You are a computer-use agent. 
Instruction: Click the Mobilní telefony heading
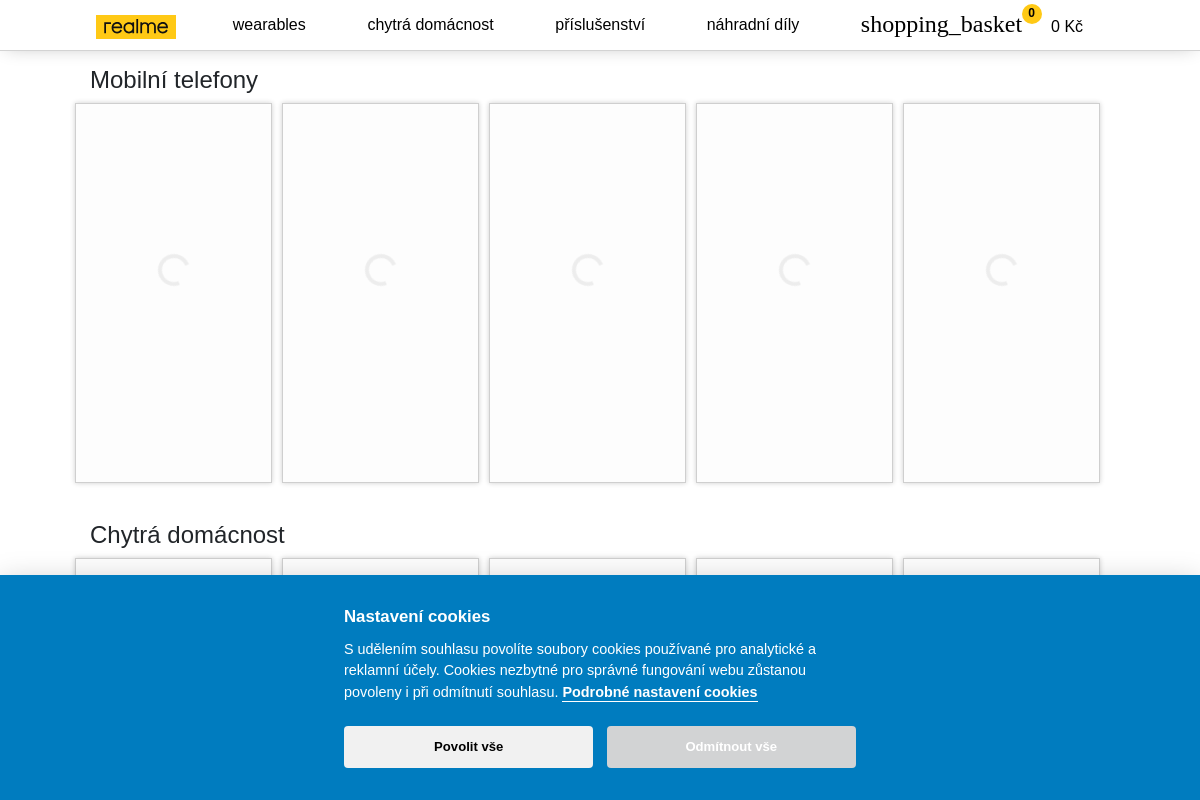tap(174, 80)
